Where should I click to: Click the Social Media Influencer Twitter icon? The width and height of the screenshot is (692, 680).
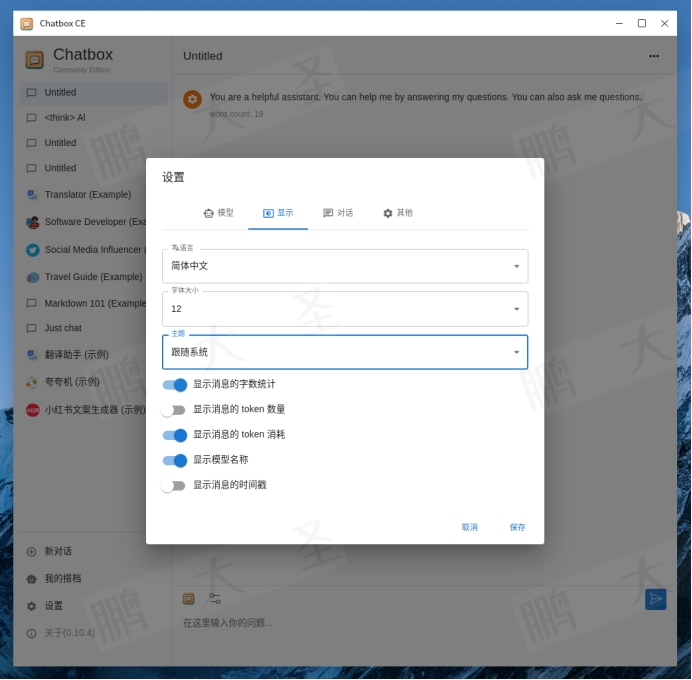pyautogui.click(x=33, y=250)
